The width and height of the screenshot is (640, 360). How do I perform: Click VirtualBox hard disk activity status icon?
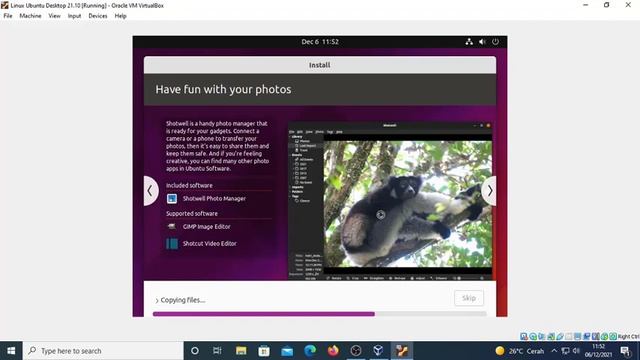pyautogui.click(x=524, y=336)
